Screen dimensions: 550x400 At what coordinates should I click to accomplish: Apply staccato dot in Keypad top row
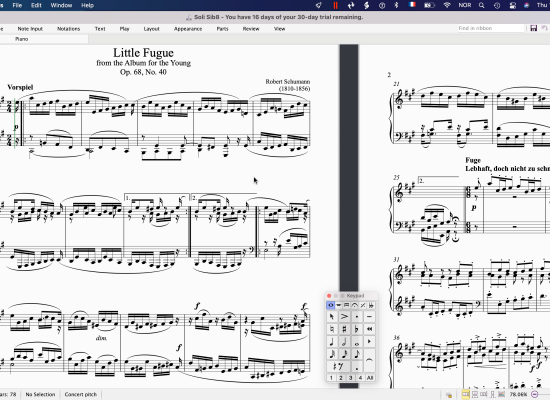[357, 317]
